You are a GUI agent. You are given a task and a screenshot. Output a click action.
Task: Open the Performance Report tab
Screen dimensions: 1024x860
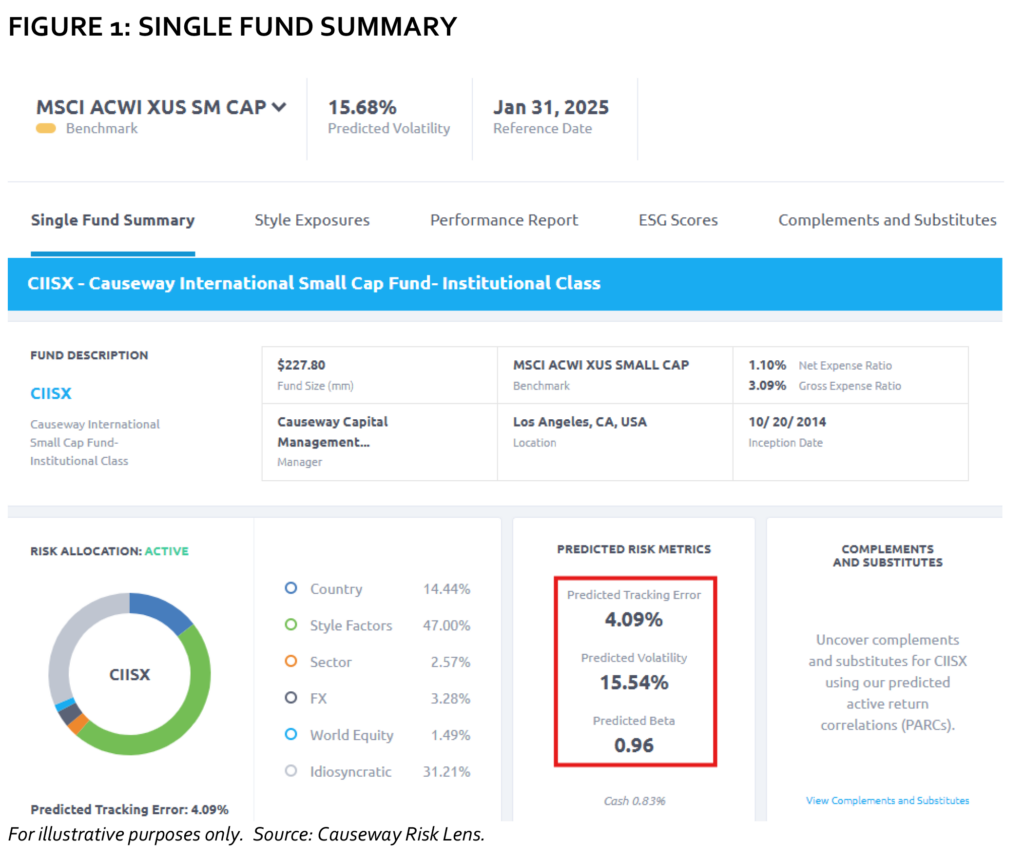[x=504, y=220]
